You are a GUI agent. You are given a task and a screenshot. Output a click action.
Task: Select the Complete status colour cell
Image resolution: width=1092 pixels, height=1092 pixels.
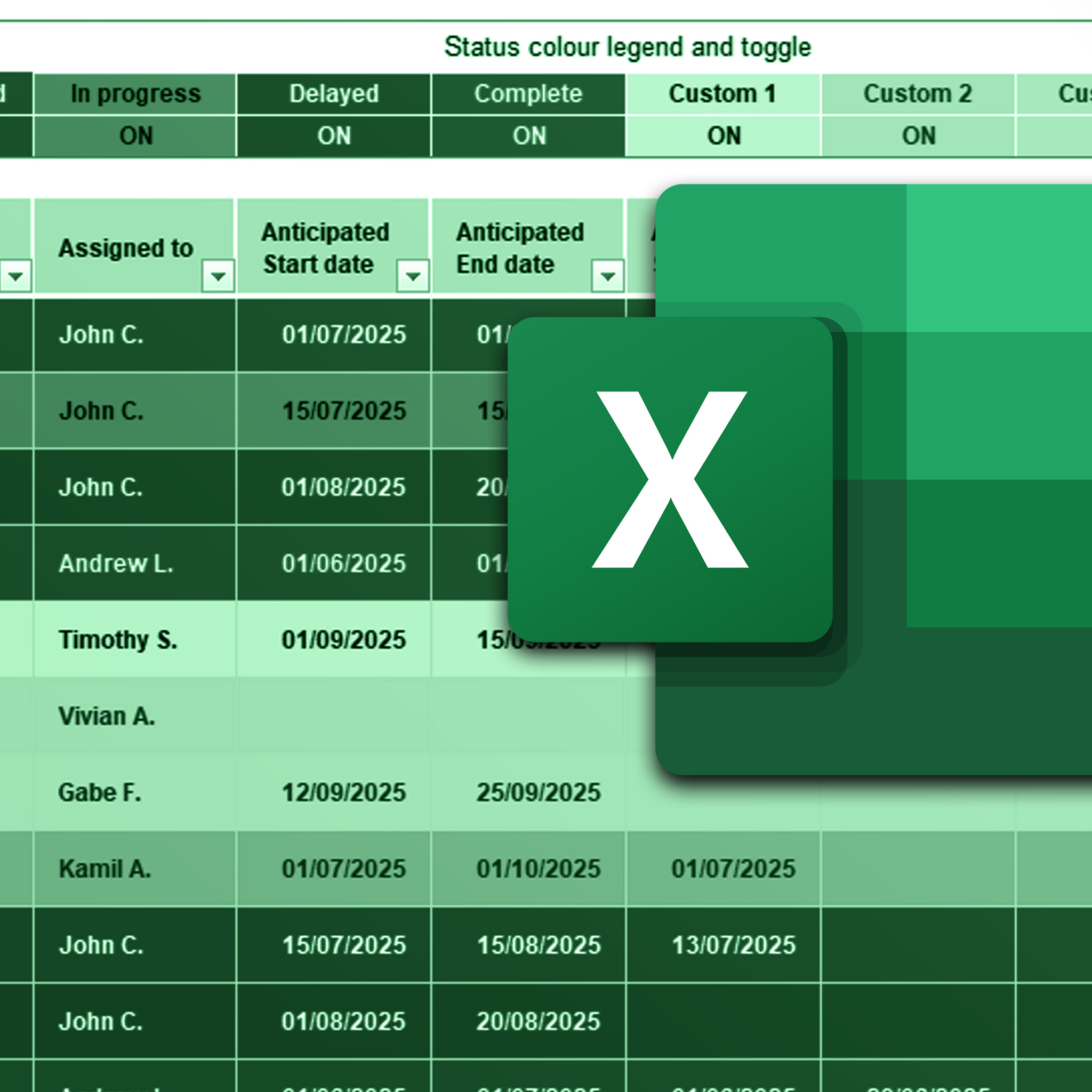coord(529,94)
